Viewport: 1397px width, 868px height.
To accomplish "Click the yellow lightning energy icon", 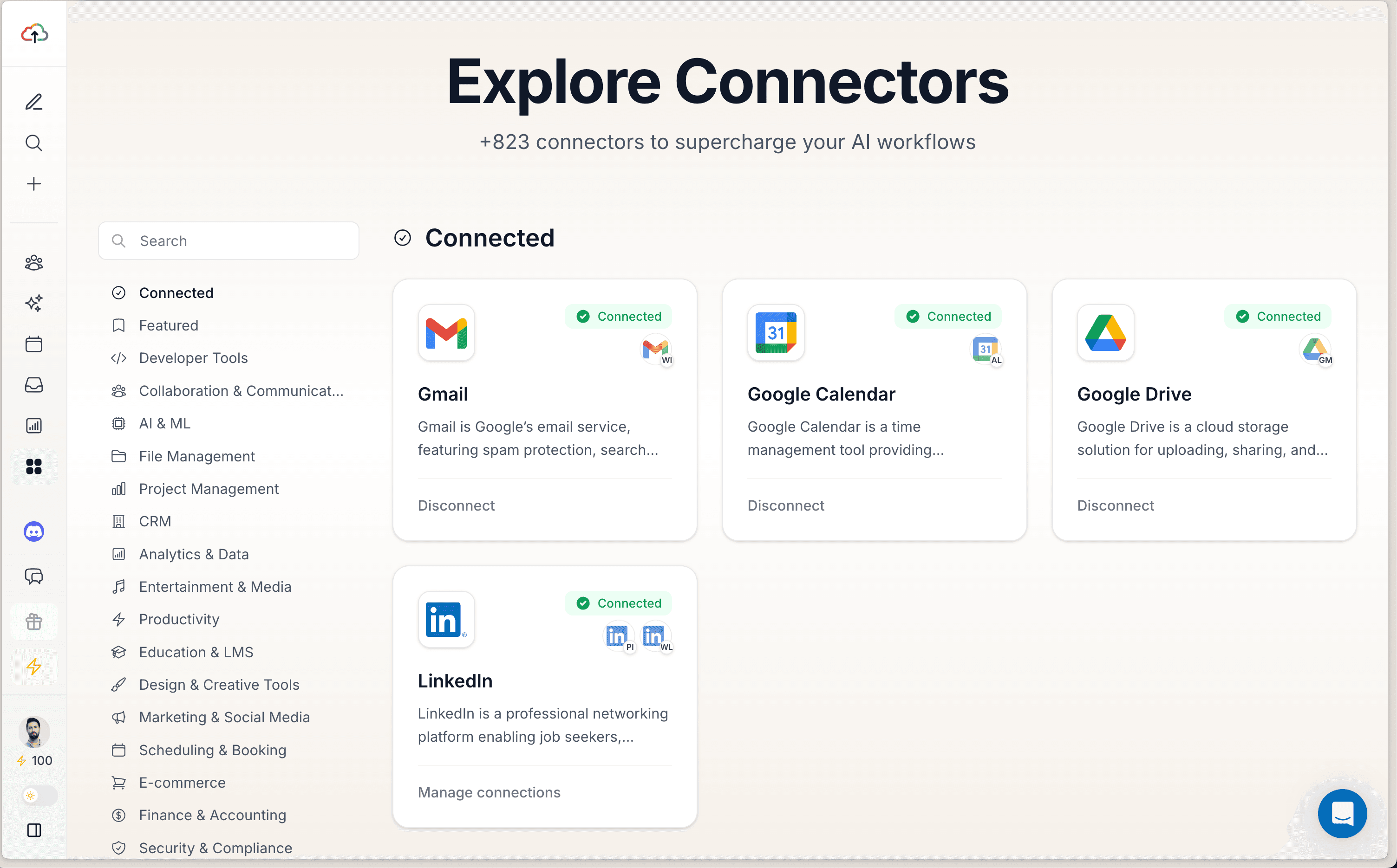I will point(34,667).
